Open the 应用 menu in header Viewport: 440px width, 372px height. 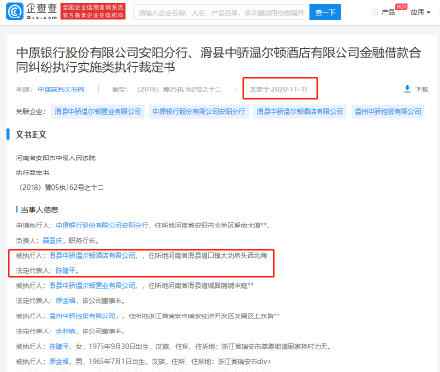[417, 12]
